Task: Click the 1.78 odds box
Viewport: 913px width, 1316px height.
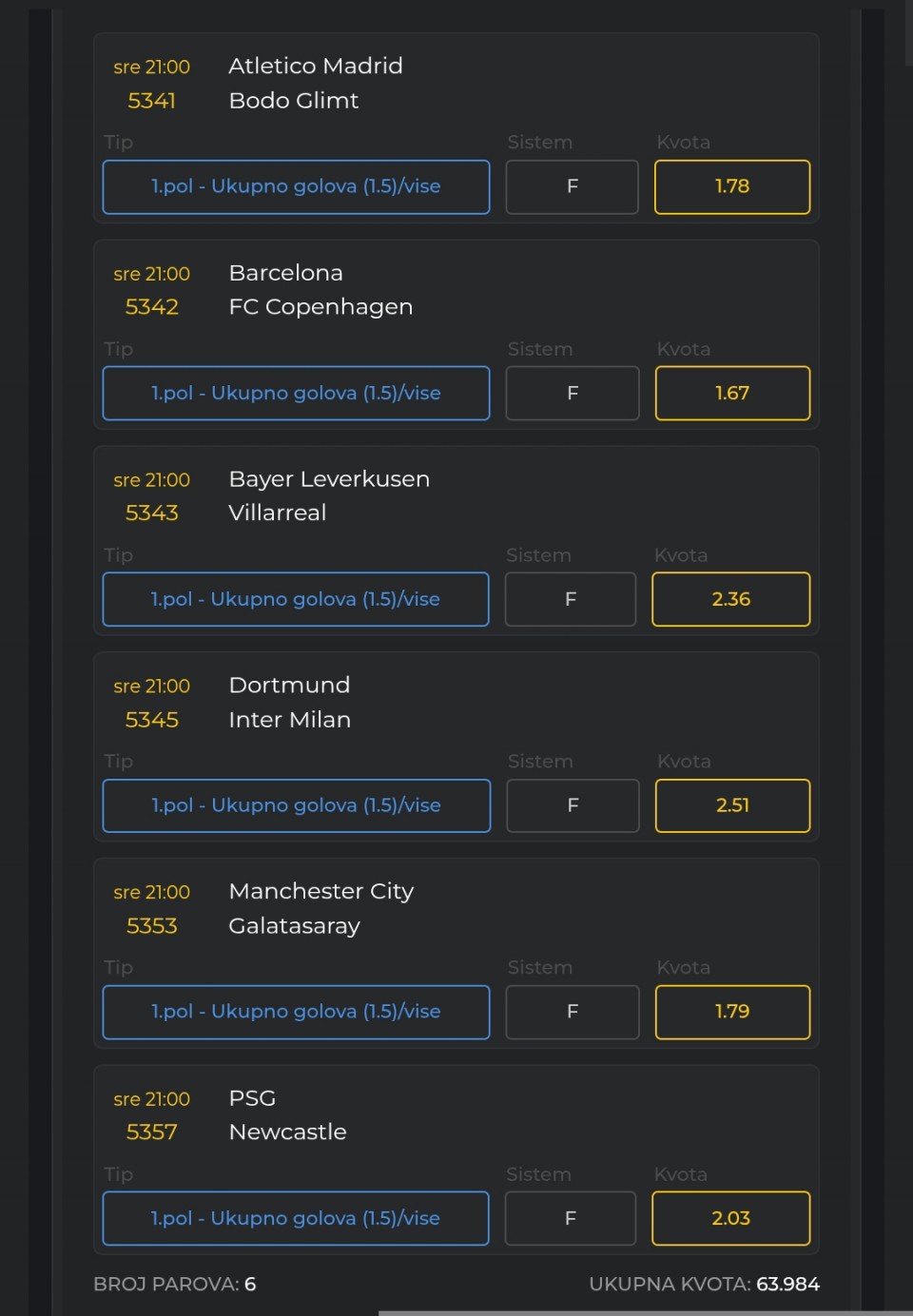Action: tap(731, 186)
